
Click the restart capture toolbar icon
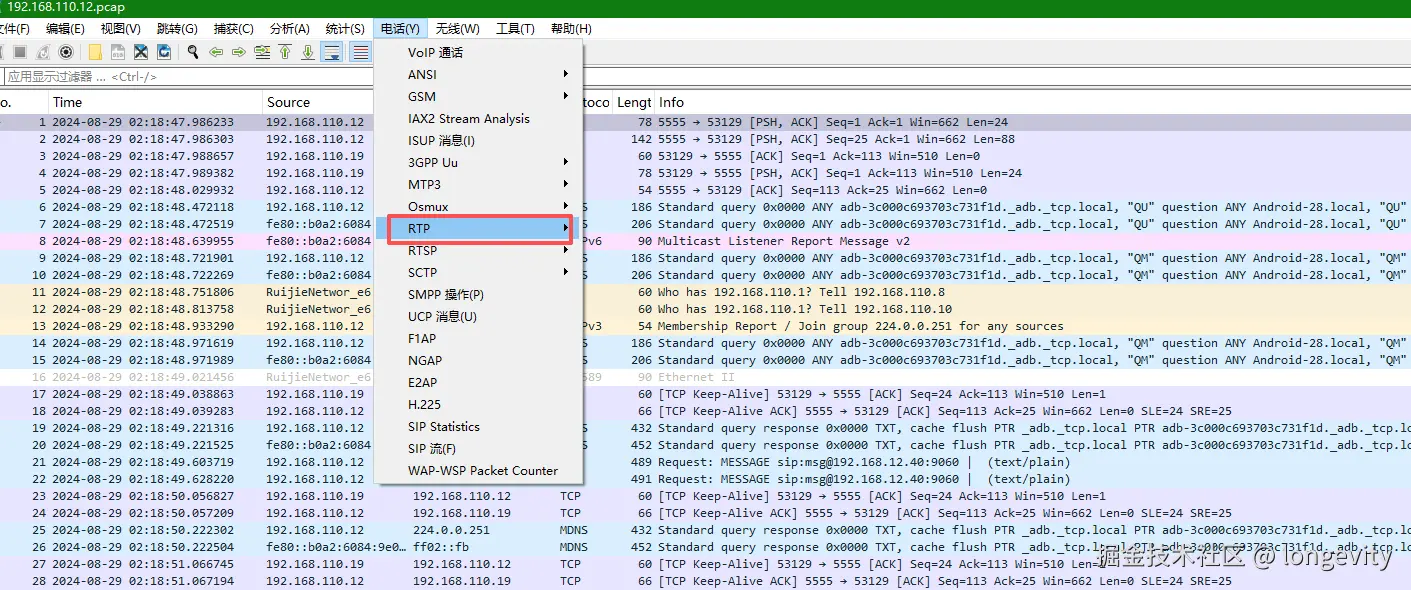click(43, 52)
